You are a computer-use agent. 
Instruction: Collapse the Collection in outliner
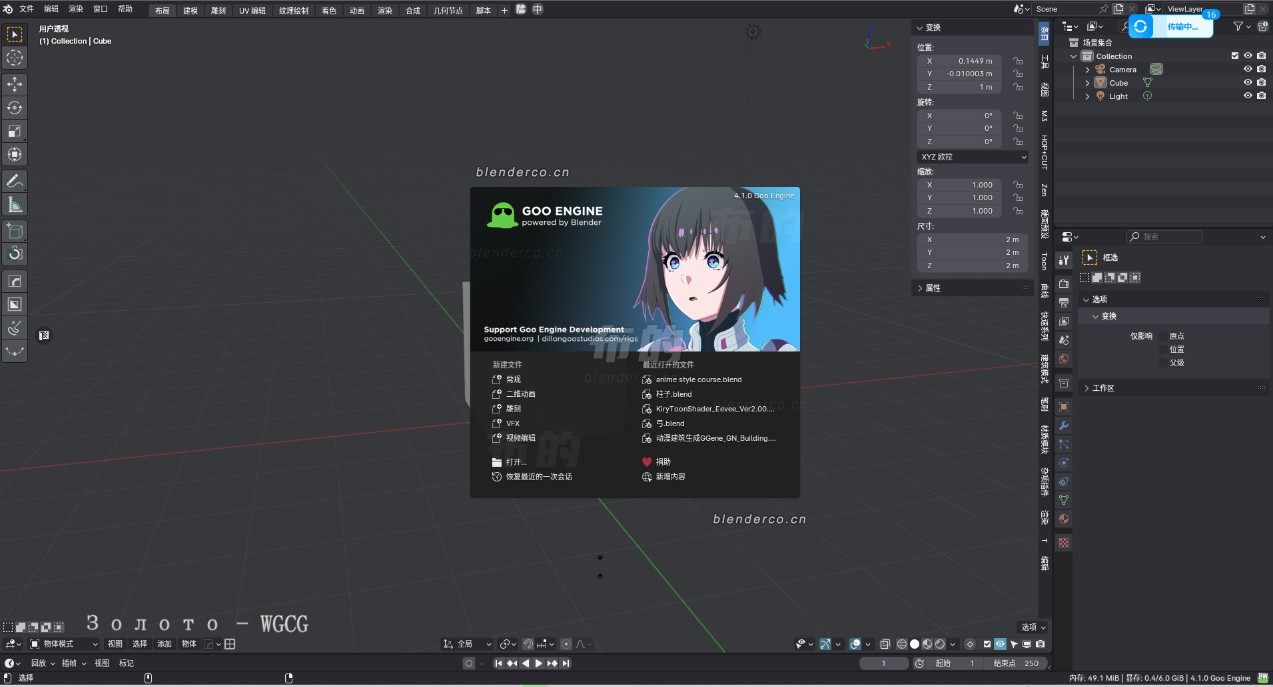coord(1075,56)
